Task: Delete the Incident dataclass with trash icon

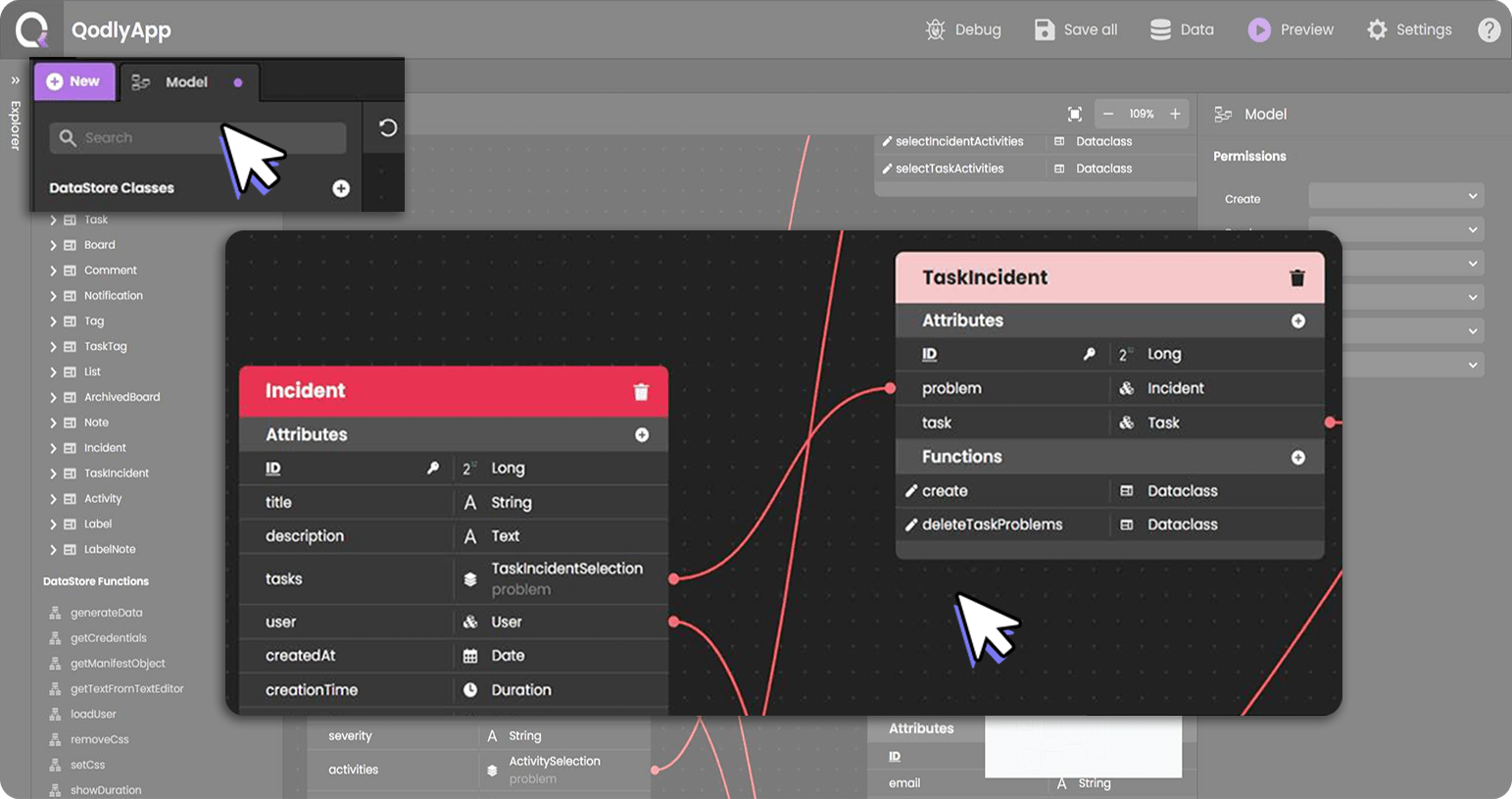Action: pyautogui.click(x=641, y=392)
